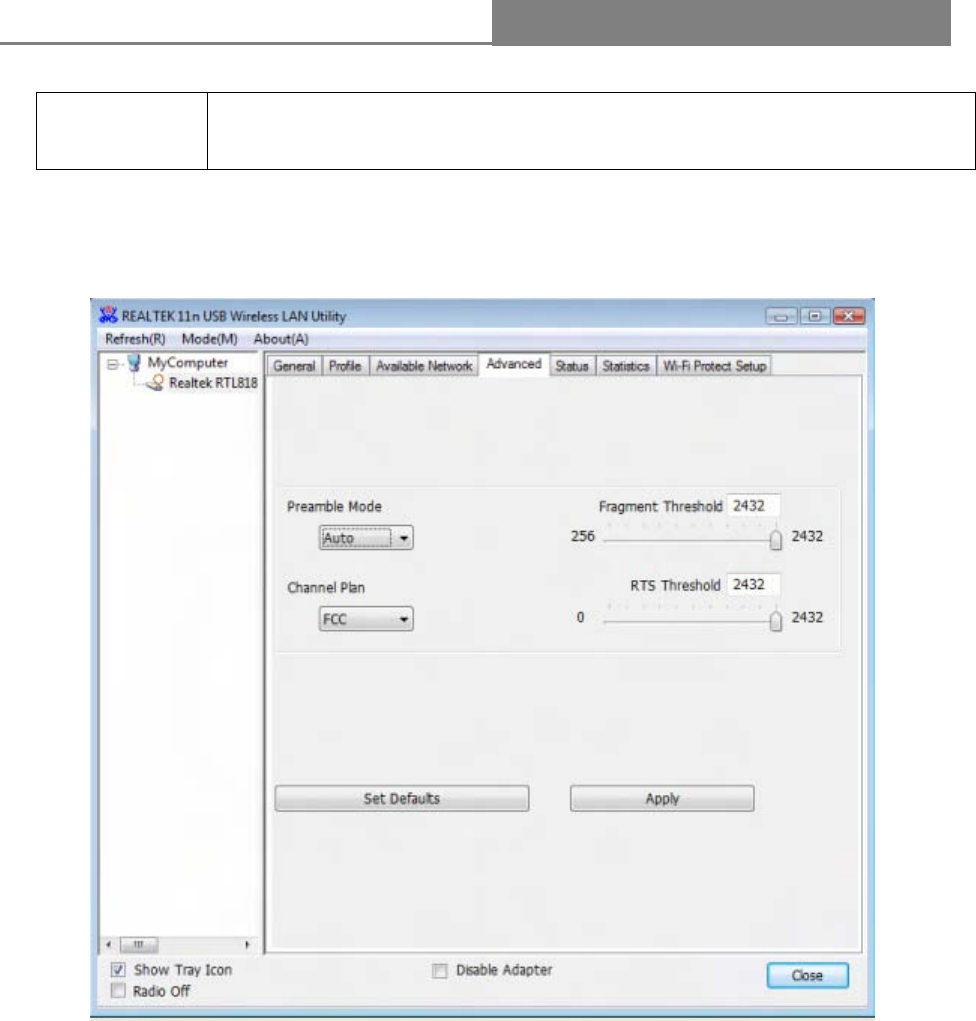Screen dimensions: 976x1021
Task: Open the Wi-Fi Protect Setup tab
Action: (x=714, y=366)
